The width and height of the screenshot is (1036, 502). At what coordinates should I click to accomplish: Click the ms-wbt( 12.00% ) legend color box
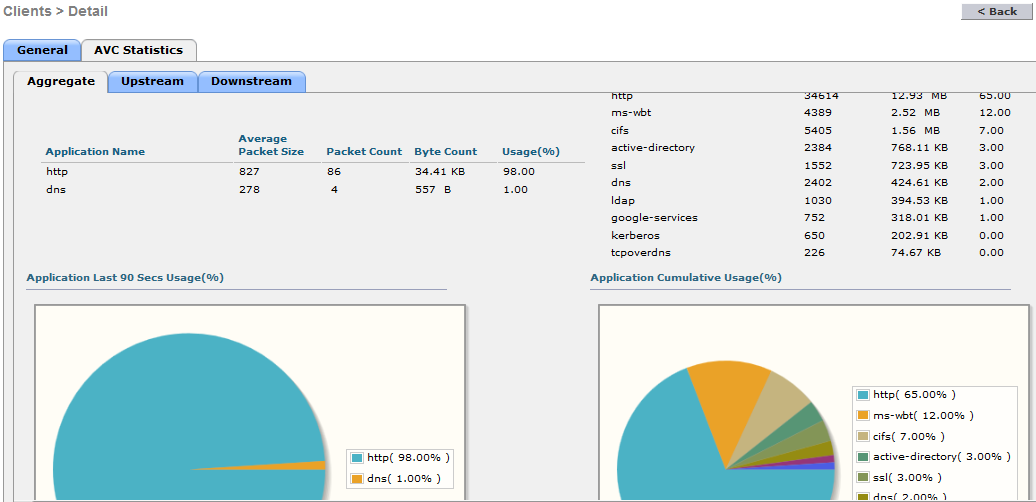click(x=863, y=415)
